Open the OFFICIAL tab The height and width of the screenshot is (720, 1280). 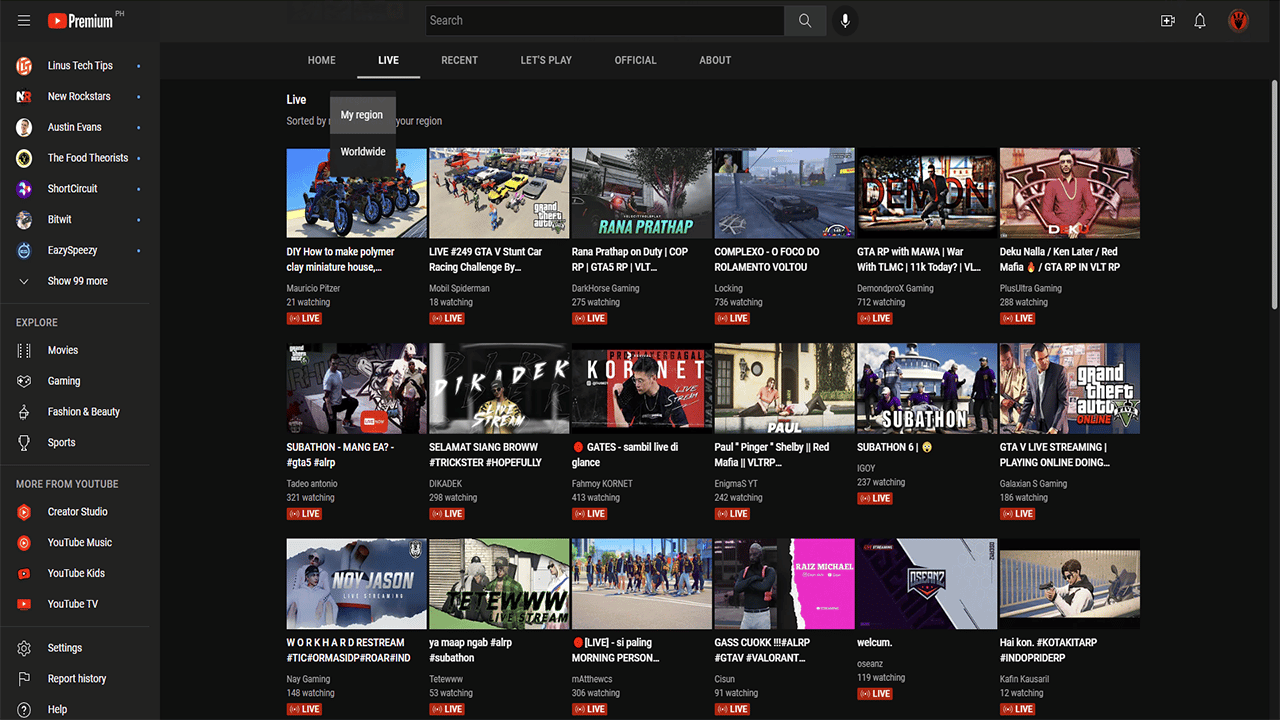[x=636, y=61]
